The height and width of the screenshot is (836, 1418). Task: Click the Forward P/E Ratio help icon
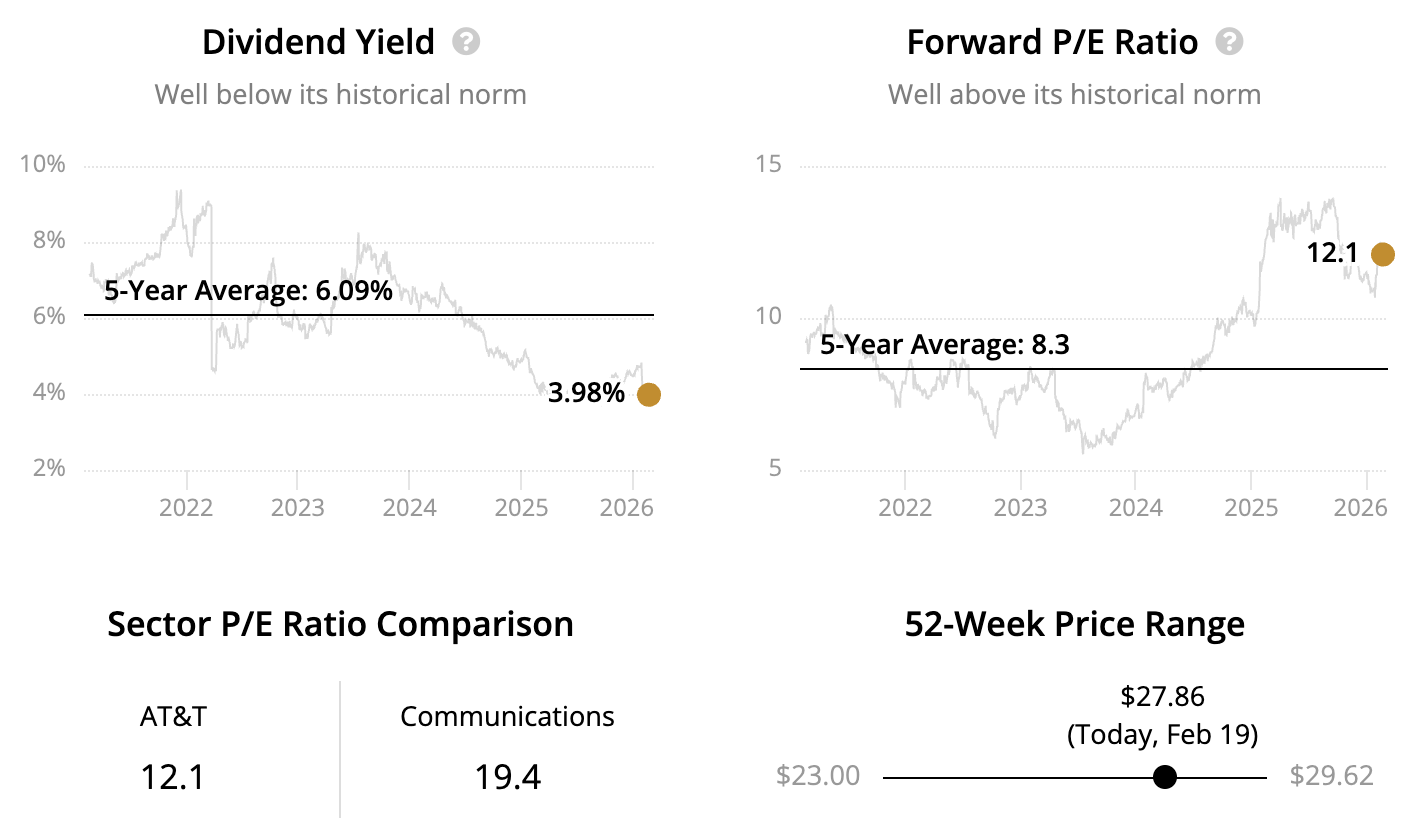(x=1229, y=42)
